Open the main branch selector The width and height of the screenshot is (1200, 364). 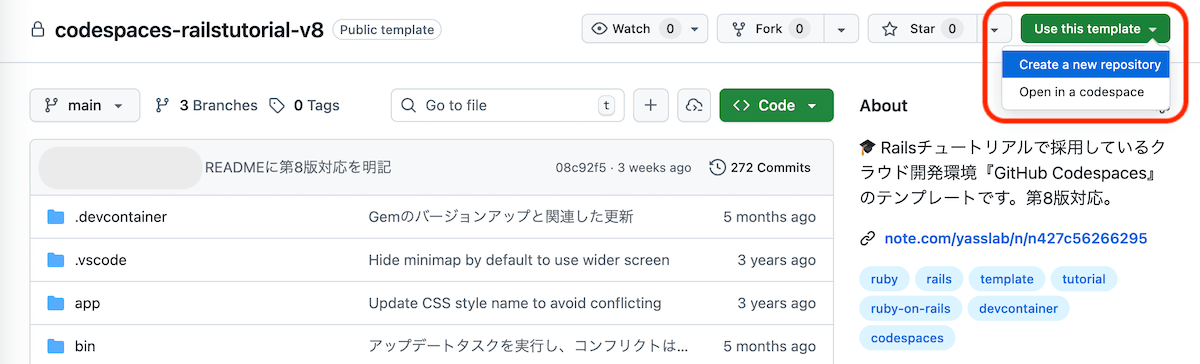click(84, 105)
